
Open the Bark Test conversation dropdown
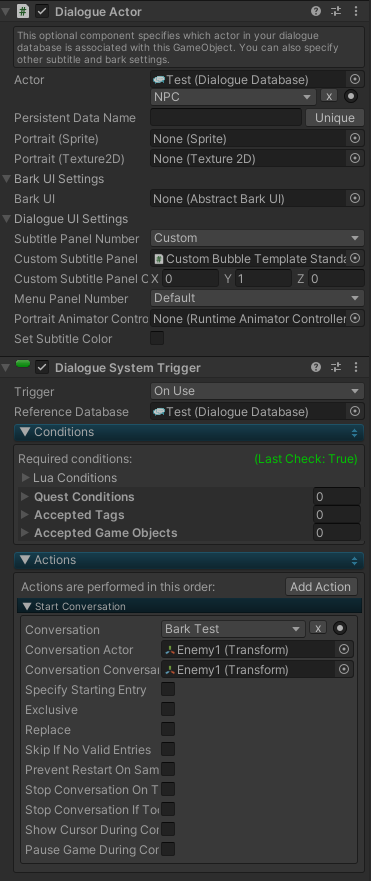233,629
